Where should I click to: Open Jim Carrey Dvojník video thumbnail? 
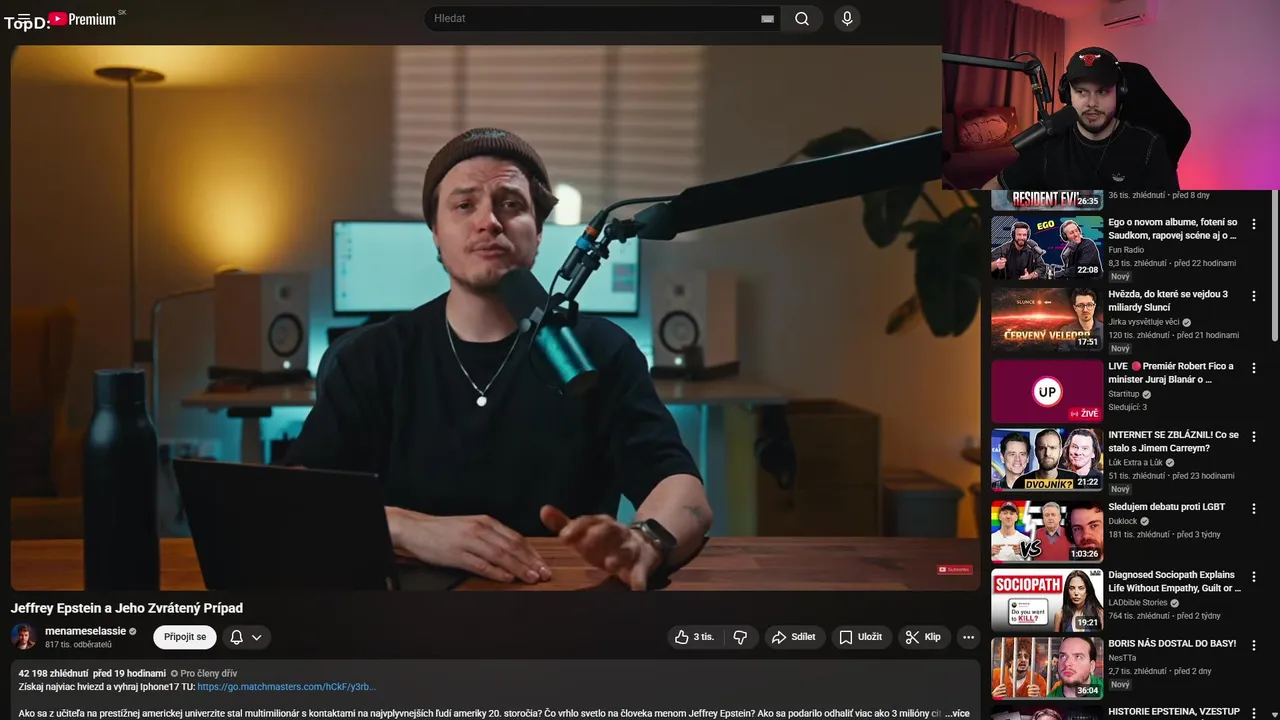(1047, 460)
